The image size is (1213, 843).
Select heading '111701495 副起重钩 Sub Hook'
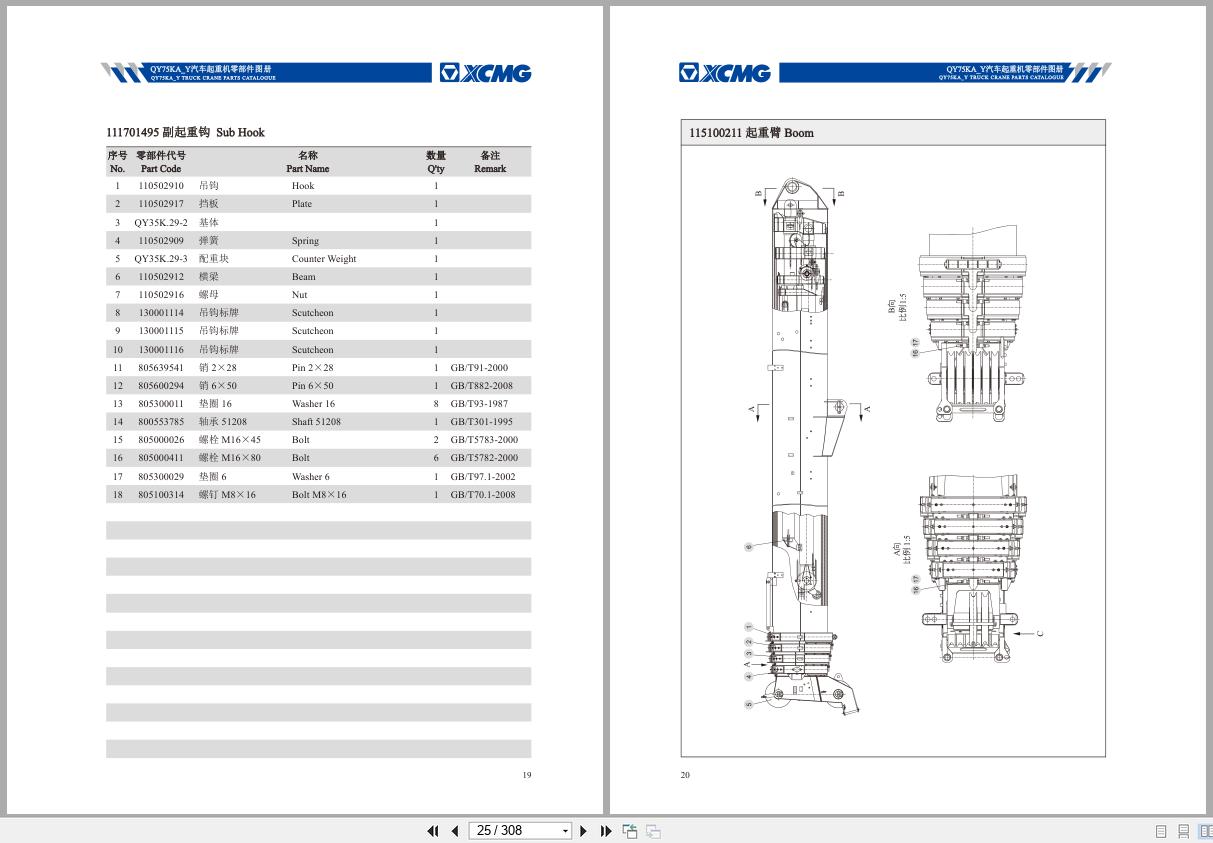pyautogui.click(x=185, y=132)
